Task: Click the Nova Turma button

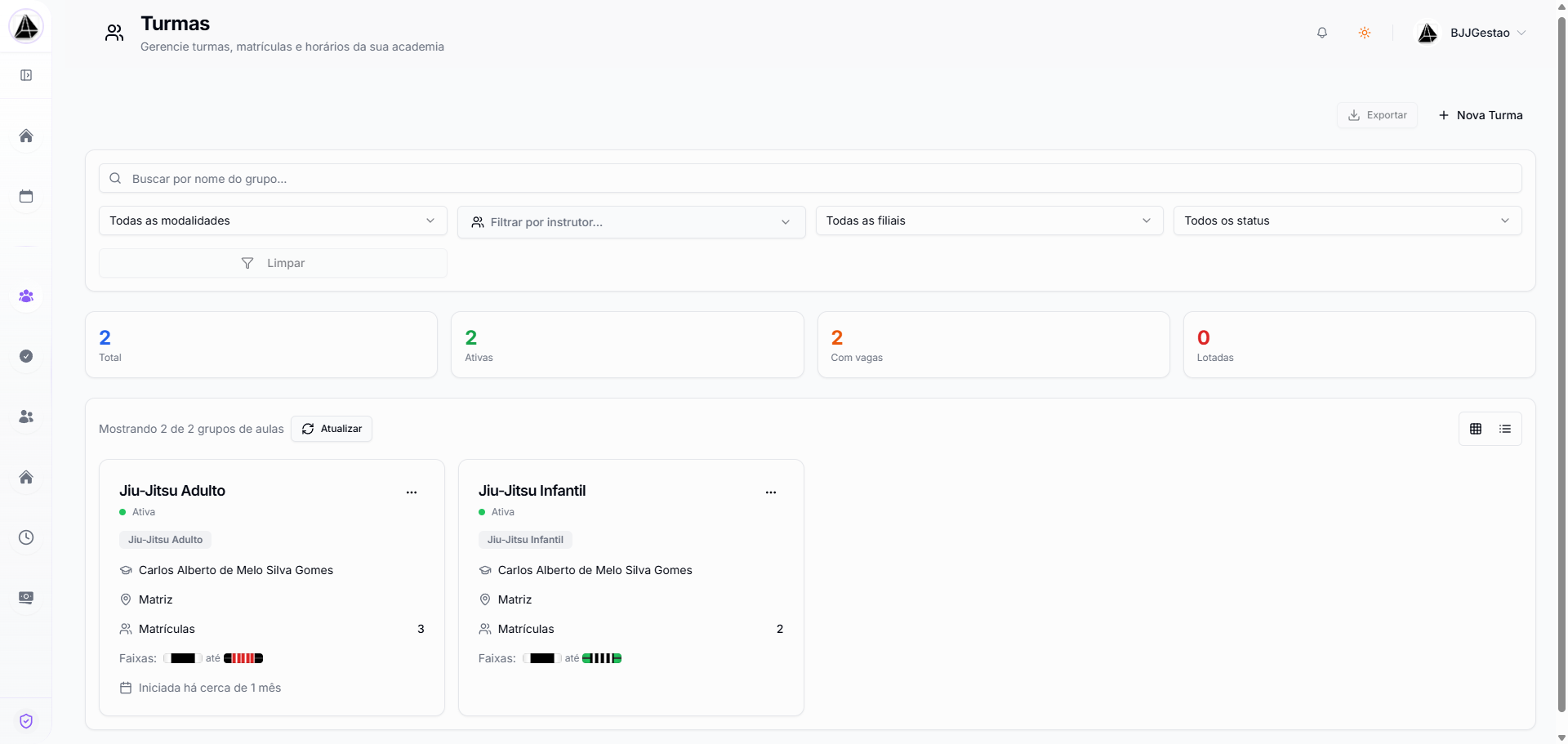Action: [x=1481, y=115]
